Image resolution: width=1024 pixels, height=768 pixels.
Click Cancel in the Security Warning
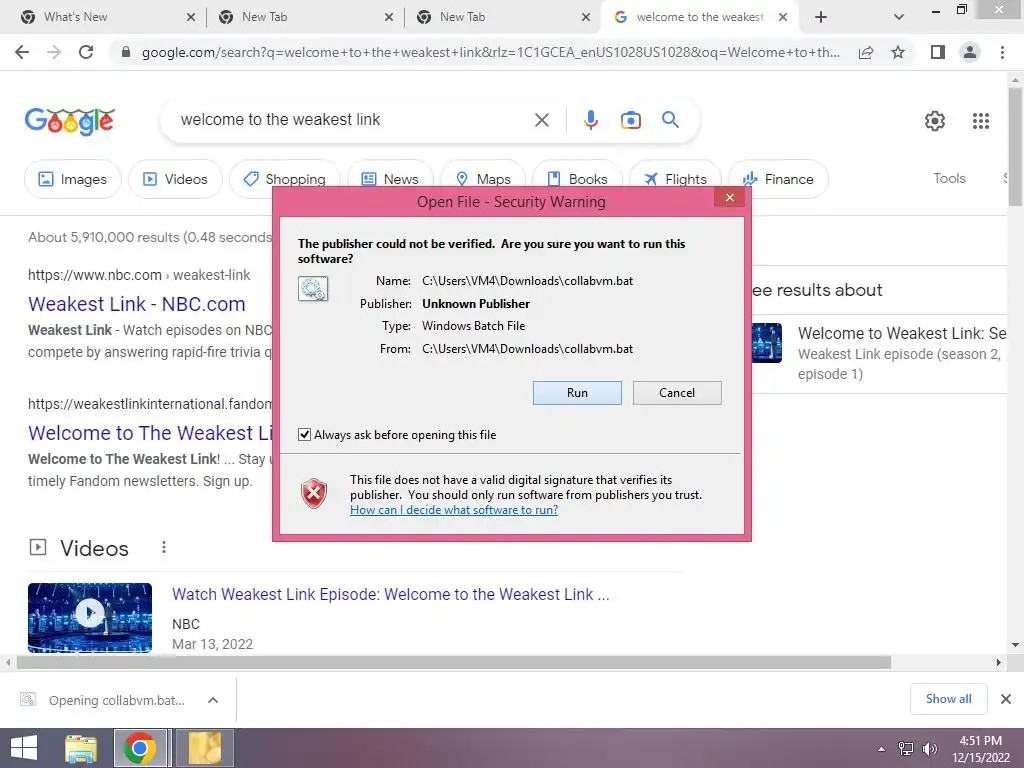click(x=677, y=392)
